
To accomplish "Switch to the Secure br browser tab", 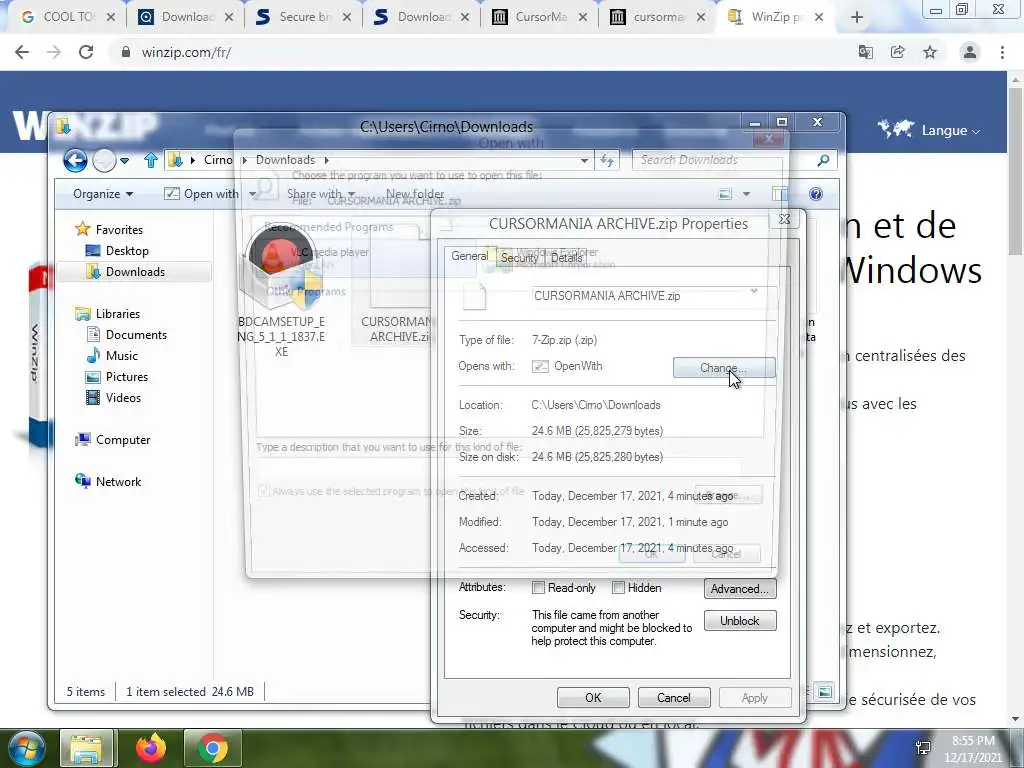I will coord(305,17).
